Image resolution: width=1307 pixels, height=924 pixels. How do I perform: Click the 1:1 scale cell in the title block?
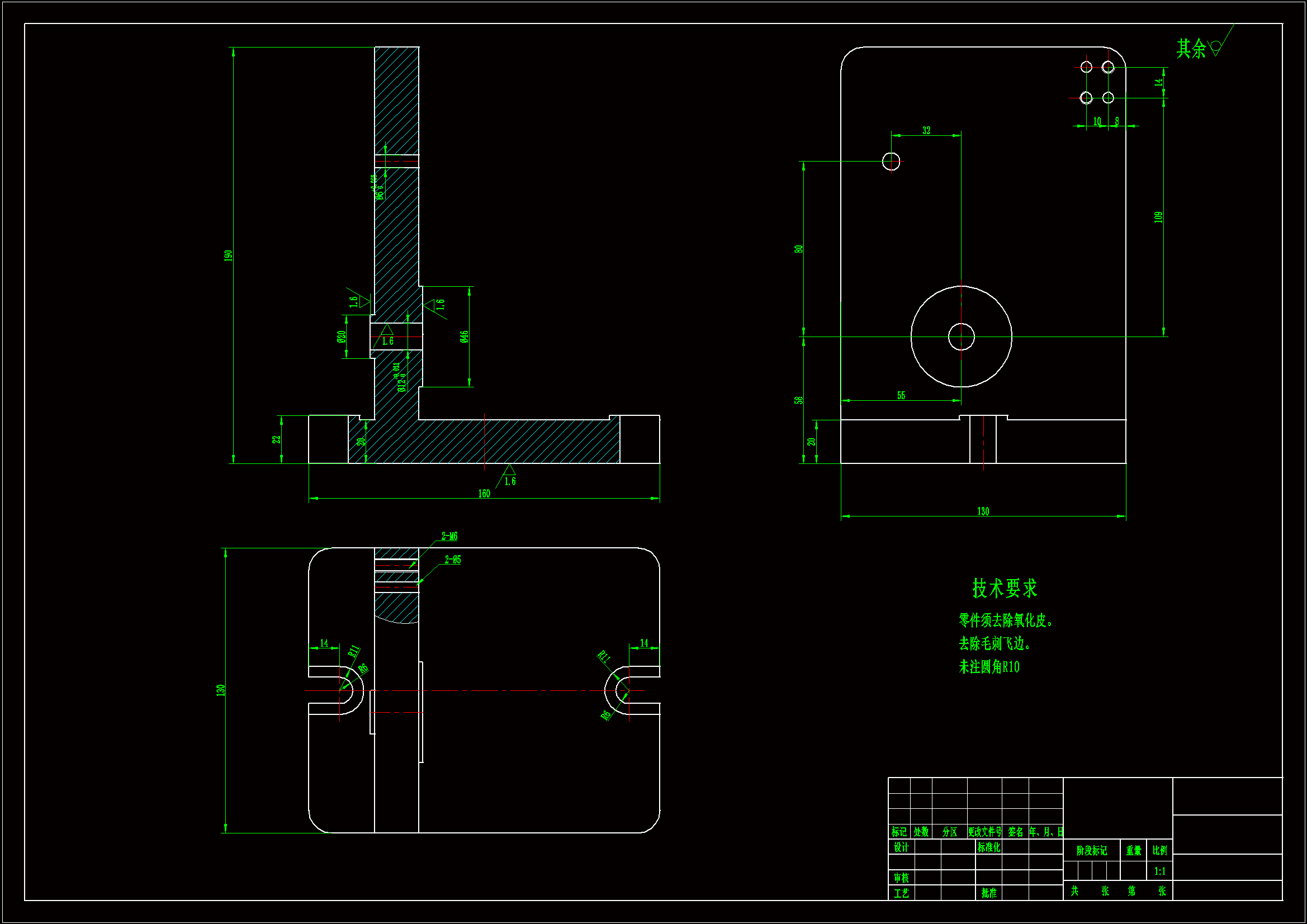pos(1159,871)
